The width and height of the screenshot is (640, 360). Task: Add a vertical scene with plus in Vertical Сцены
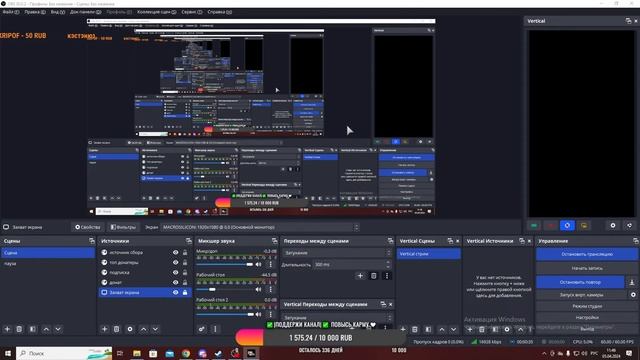coord(403,329)
